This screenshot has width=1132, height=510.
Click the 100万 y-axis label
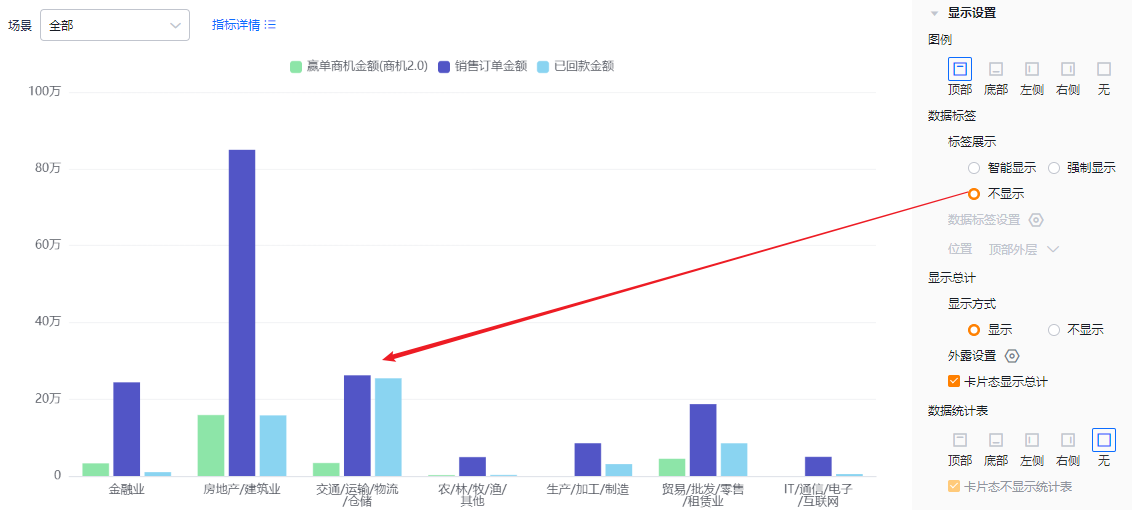click(x=45, y=92)
